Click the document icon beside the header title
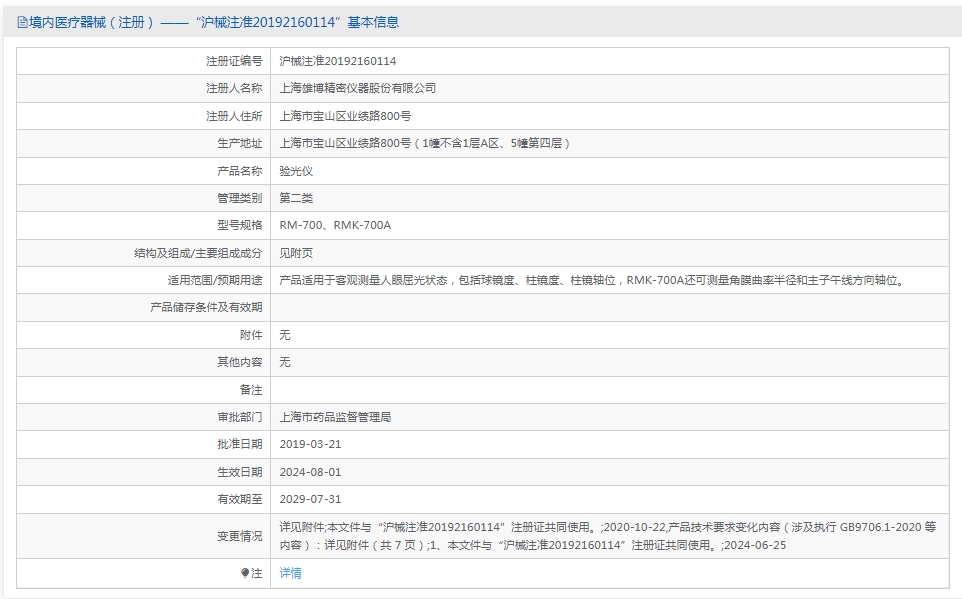This screenshot has height=599, width=962. click(22, 23)
